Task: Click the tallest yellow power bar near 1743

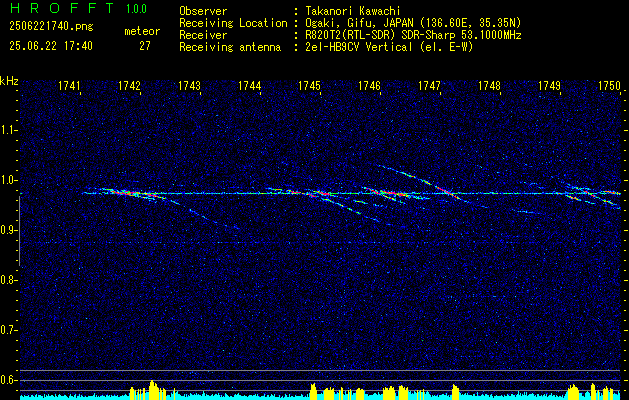Action: coord(154,390)
